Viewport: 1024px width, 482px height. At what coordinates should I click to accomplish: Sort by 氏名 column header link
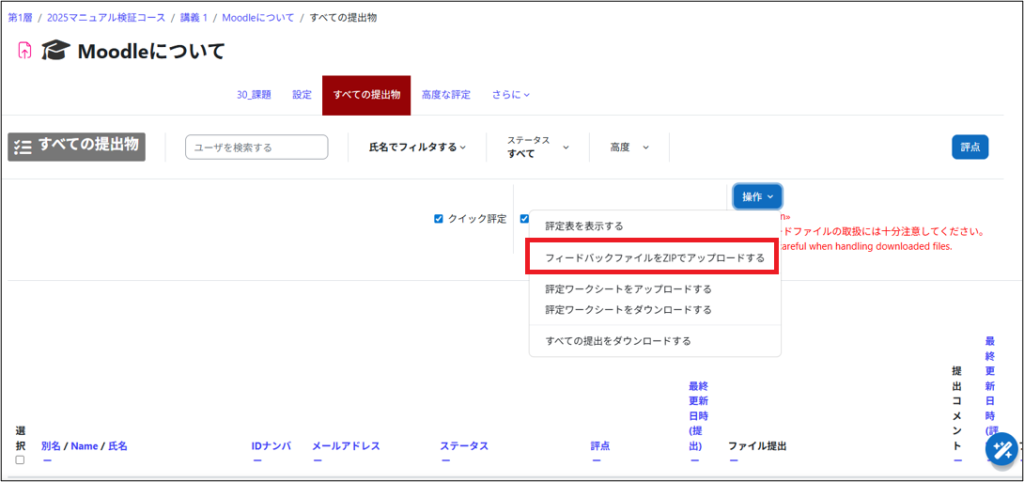[118, 446]
